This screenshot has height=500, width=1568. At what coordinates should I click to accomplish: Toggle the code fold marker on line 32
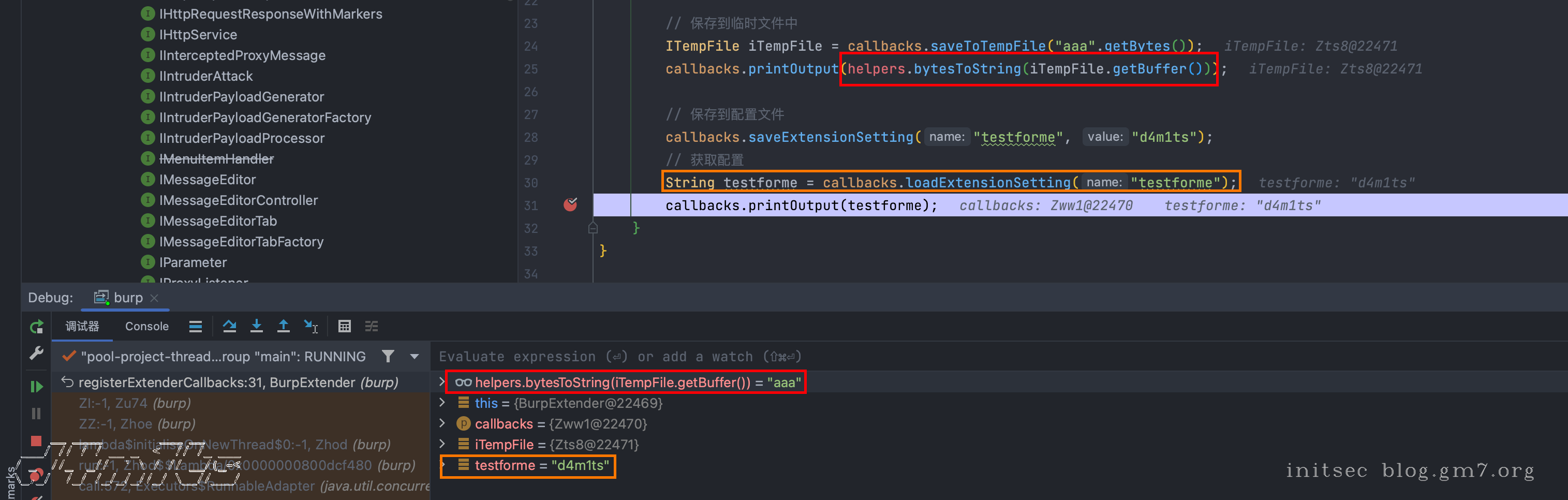pyautogui.click(x=593, y=228)
